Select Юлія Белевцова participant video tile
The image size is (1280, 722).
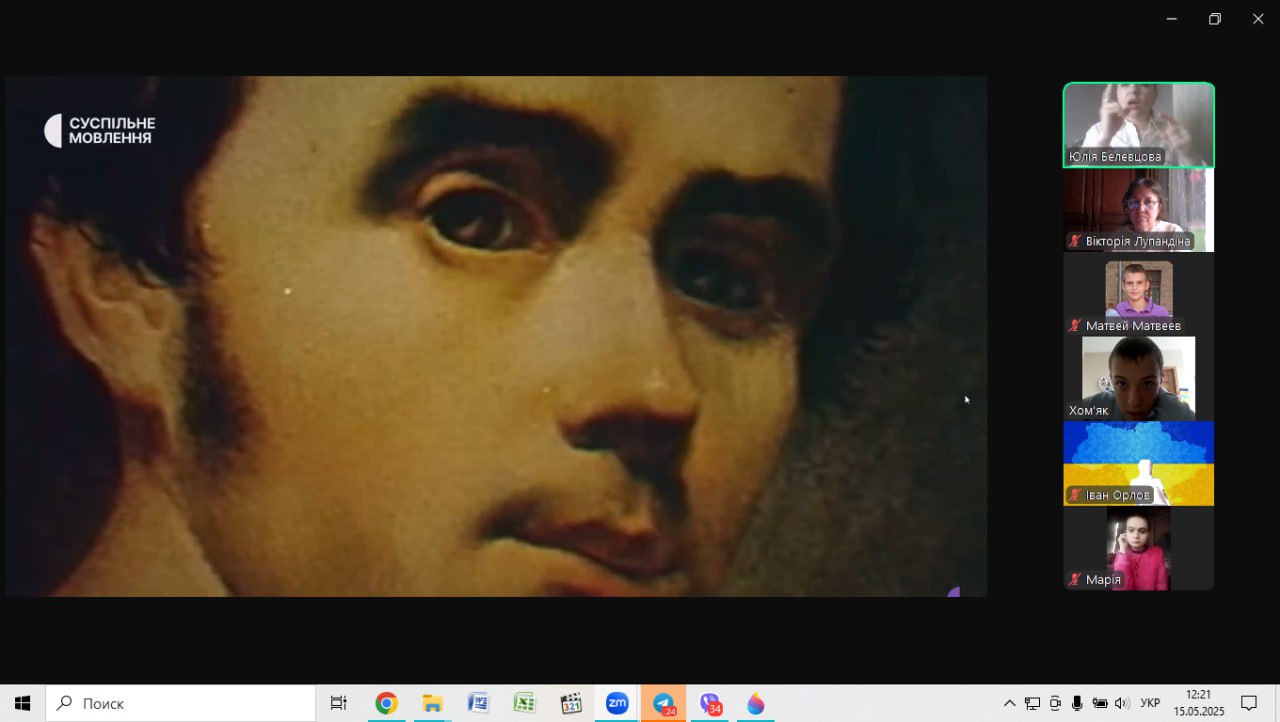pos(1139,125)
